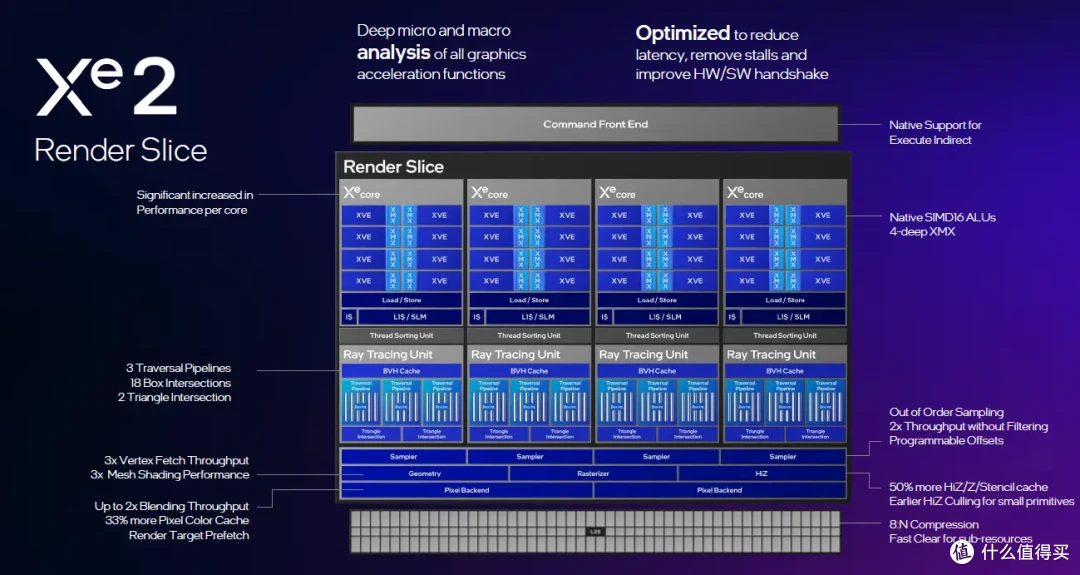Click the 'Out of Order Sampling' note
The width and height of the screenshot is (1080, 575).
946,412
